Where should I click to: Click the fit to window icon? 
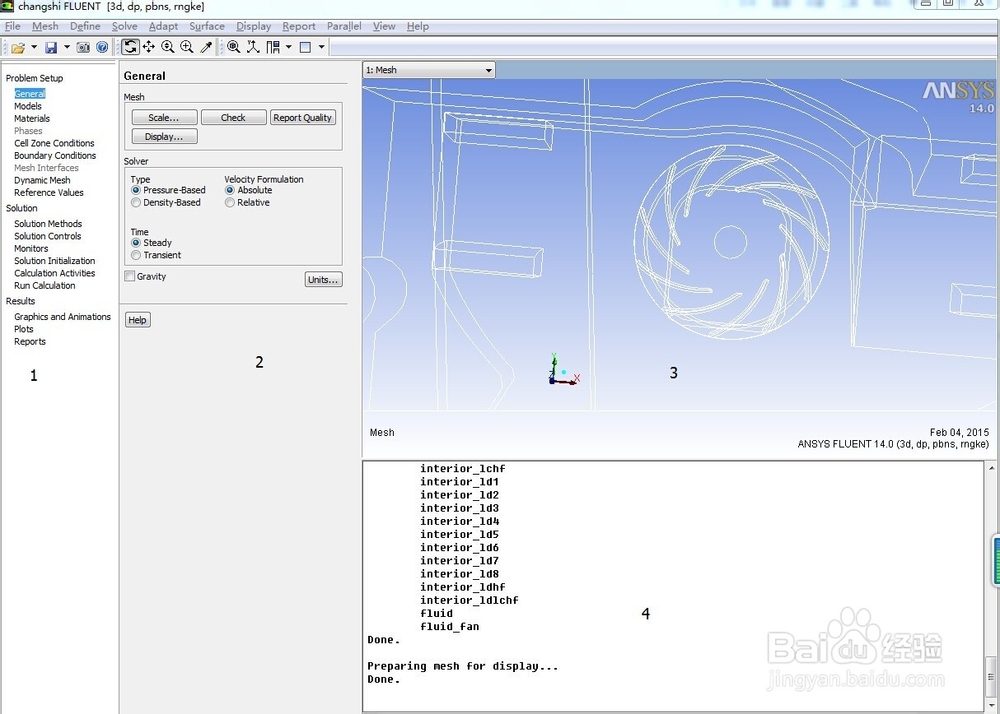tap(233, 47)
